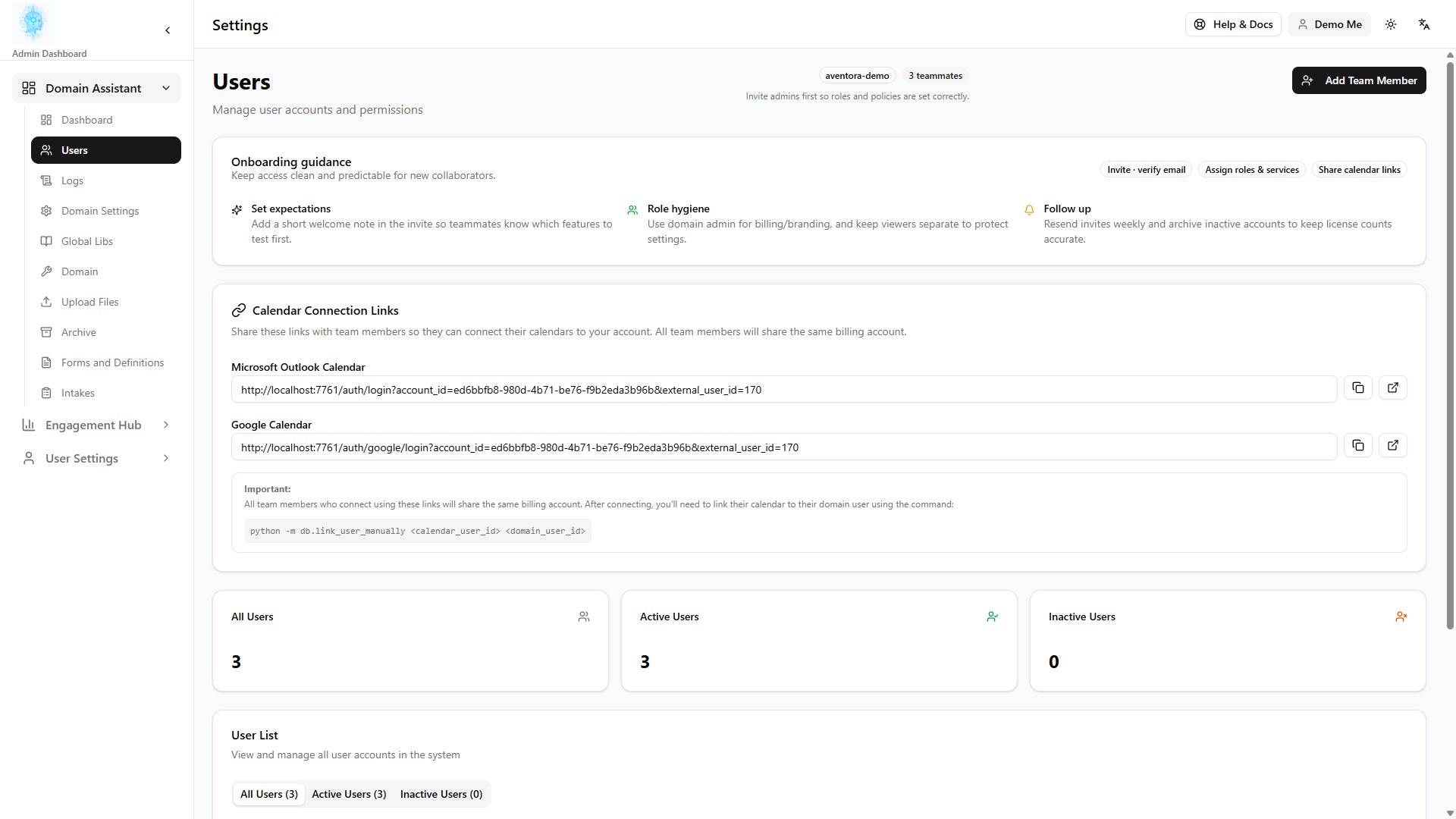Select Users in the sidebar
The image size is (1456, 819).
click(x=106, y=150)
